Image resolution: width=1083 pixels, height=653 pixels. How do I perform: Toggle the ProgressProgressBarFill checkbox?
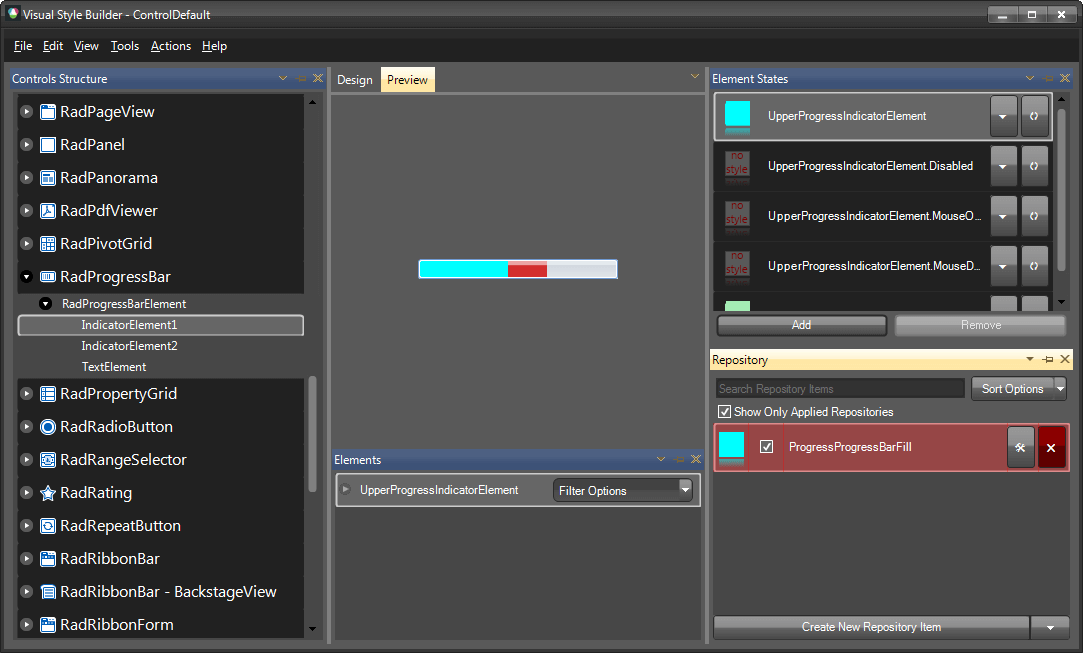768,447
